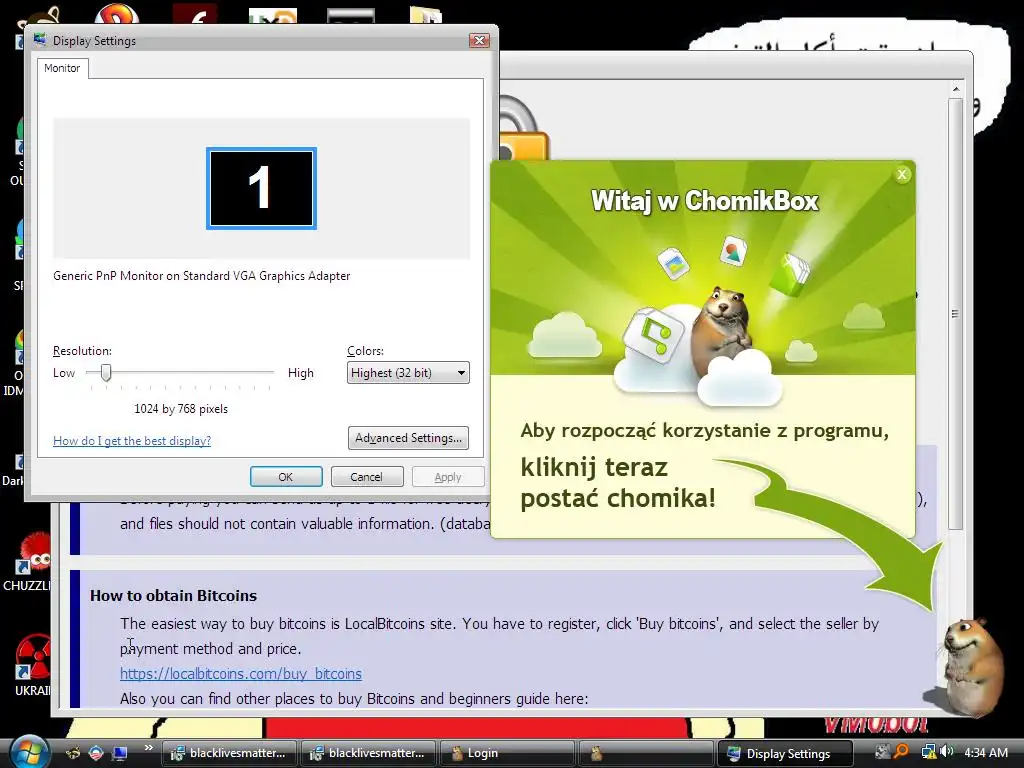Open the volume speaker tray icon

[947, 752]
